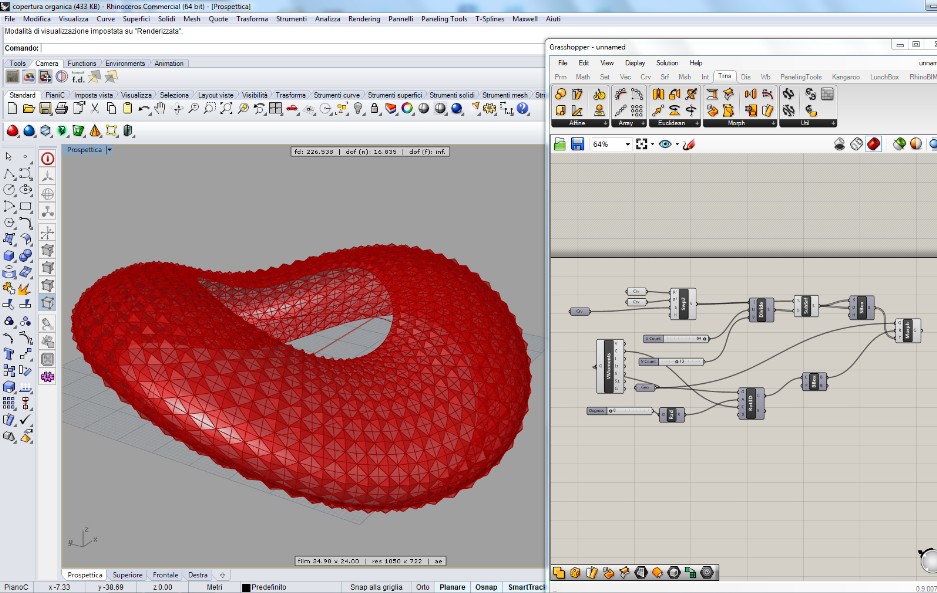Toggle SmartTrack in status bar
Screen dimensions: 937x593
[x=526, y=587]
